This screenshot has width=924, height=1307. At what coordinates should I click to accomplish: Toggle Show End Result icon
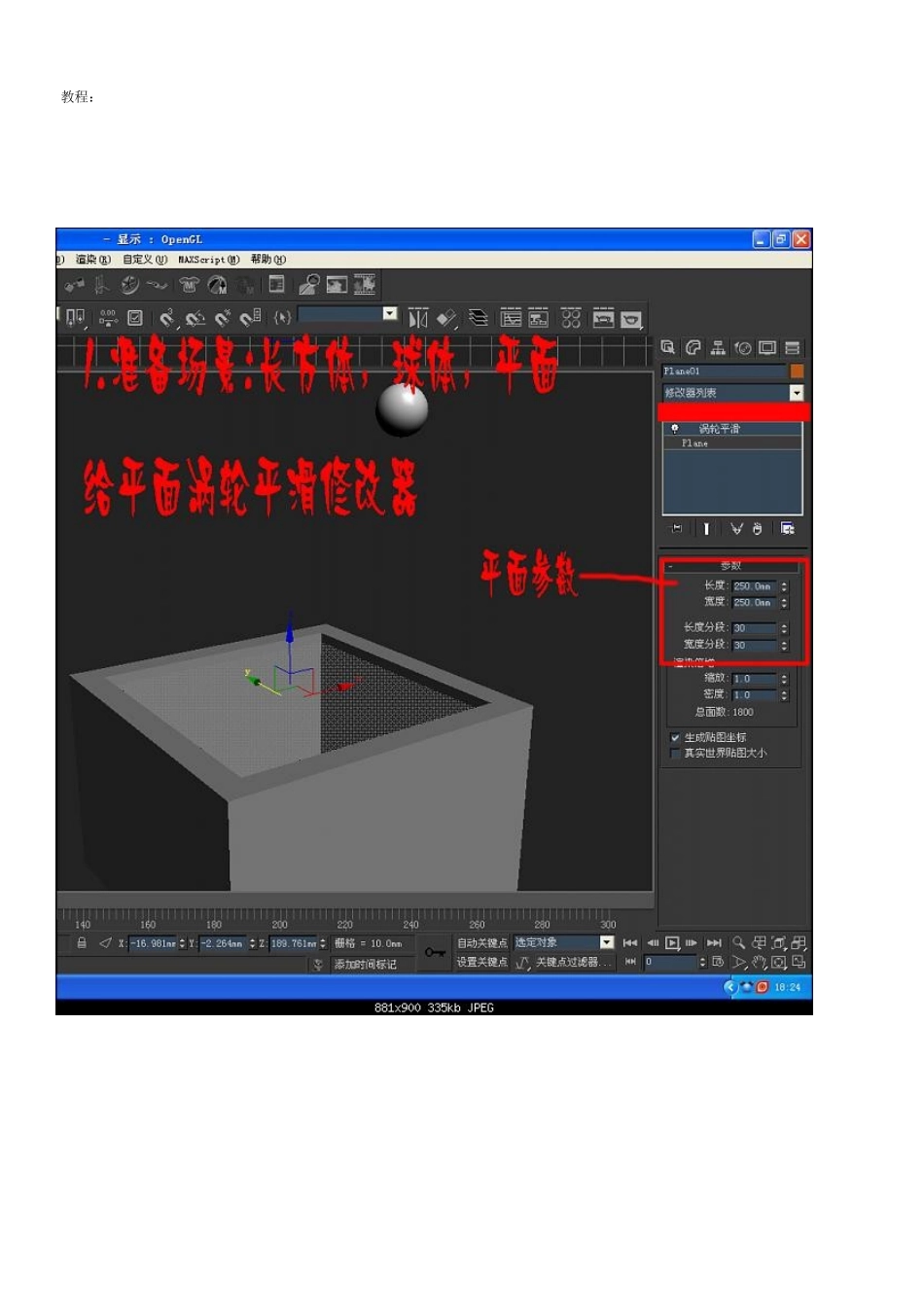[706, 528]
